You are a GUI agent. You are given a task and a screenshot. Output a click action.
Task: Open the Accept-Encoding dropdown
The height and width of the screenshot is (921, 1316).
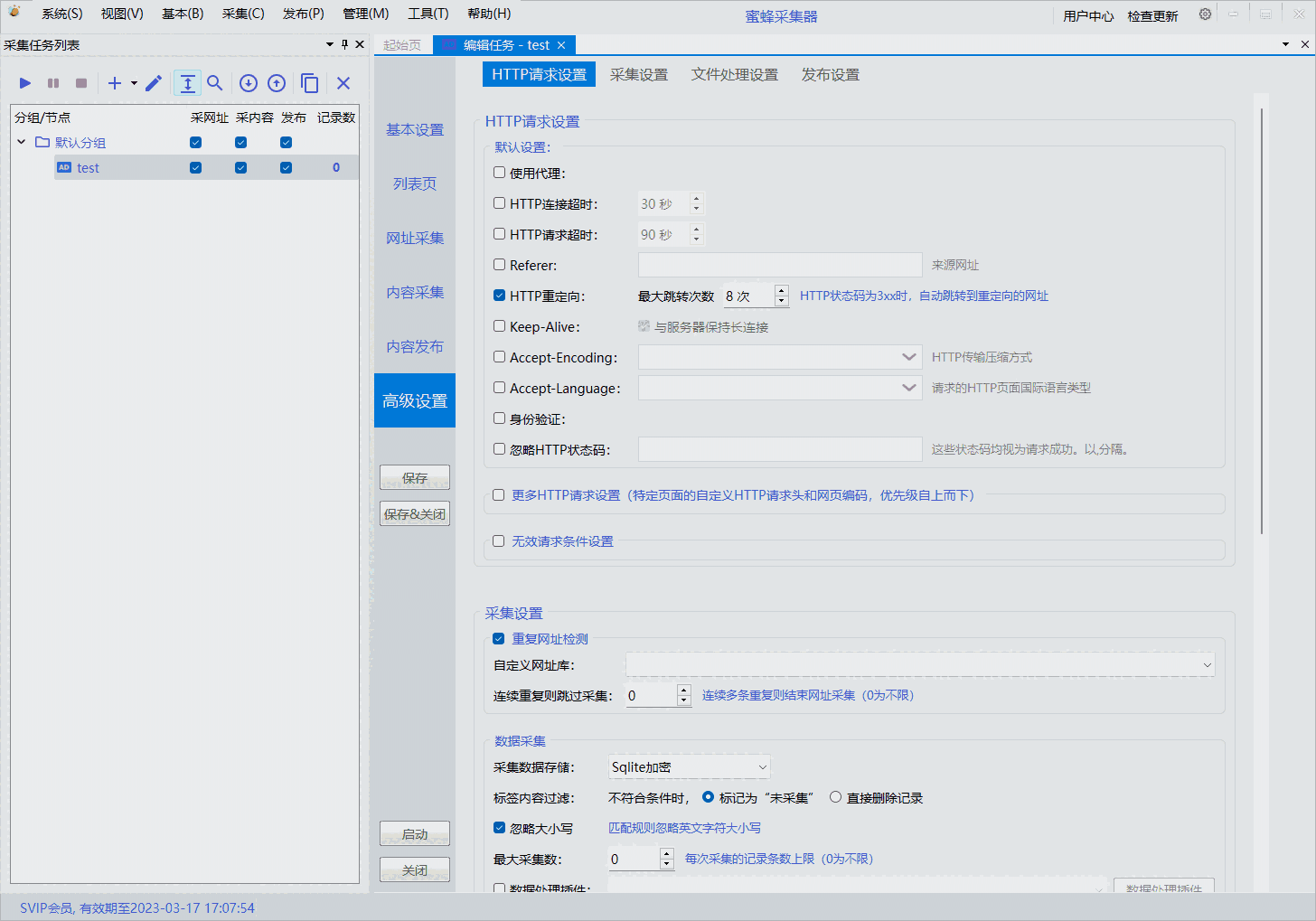pyautogui.click(x=909, y=356)
